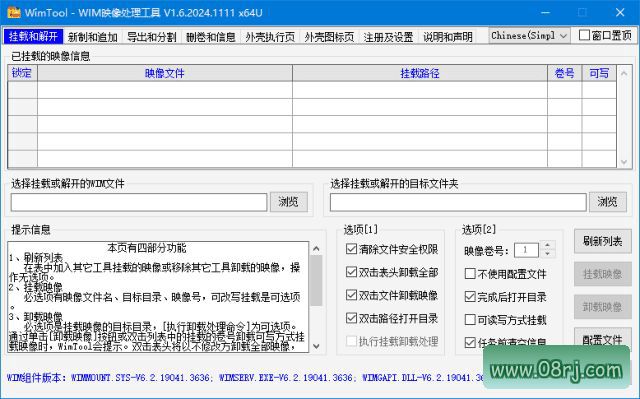The height and width of the screenshot is (399, 640).
Task: Open the 新制和追加 tab
Action: (93, 37)
